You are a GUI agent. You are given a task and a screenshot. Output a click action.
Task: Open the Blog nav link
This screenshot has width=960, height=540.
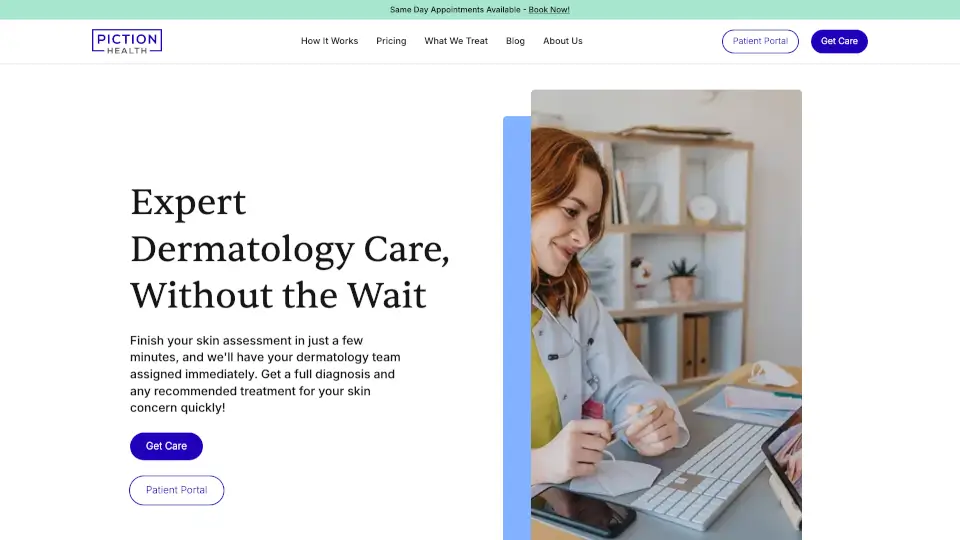[x=515, y=41]
